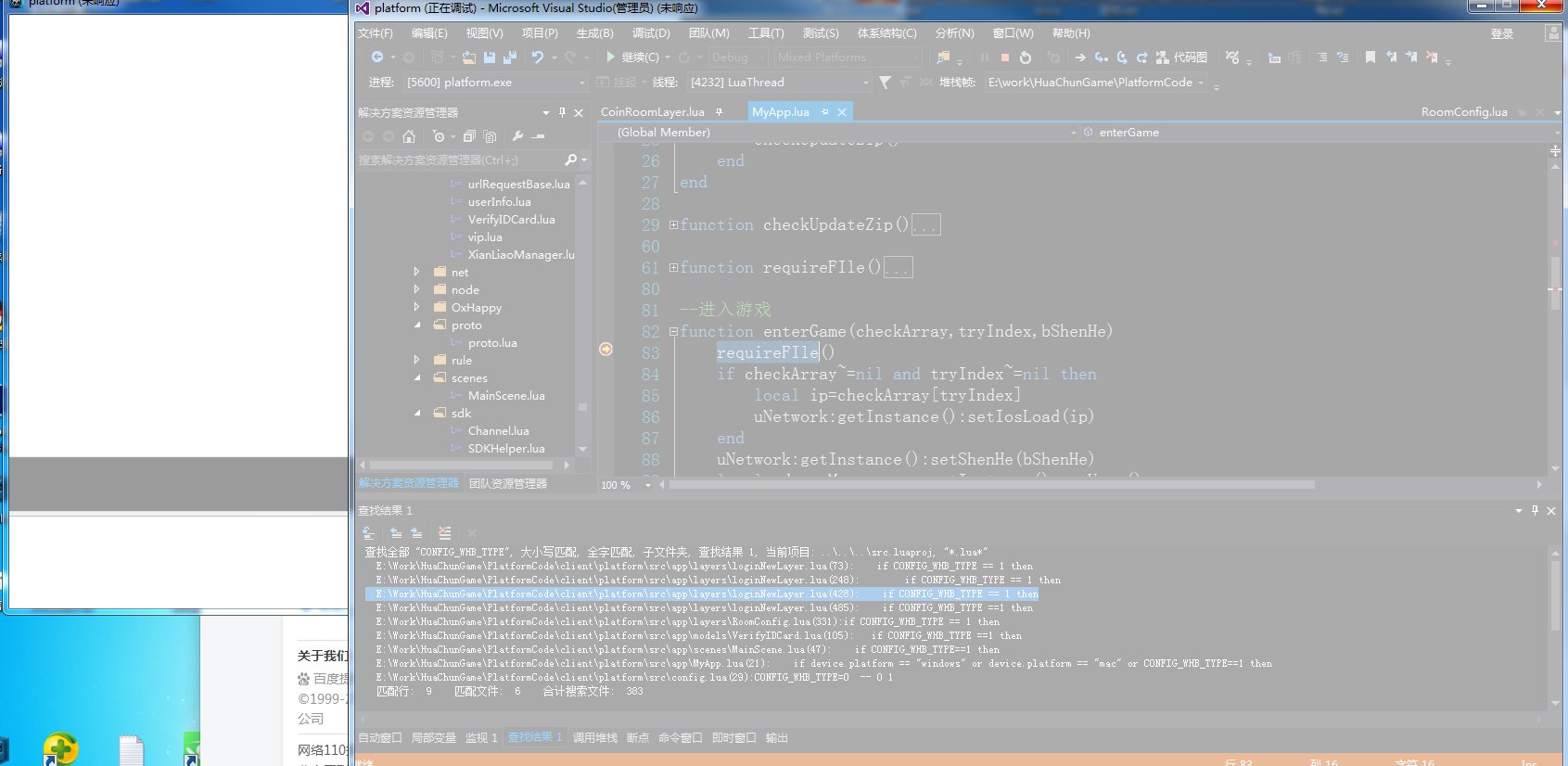
Task: Switch to 输出 output tab
Action: (777, 738)
